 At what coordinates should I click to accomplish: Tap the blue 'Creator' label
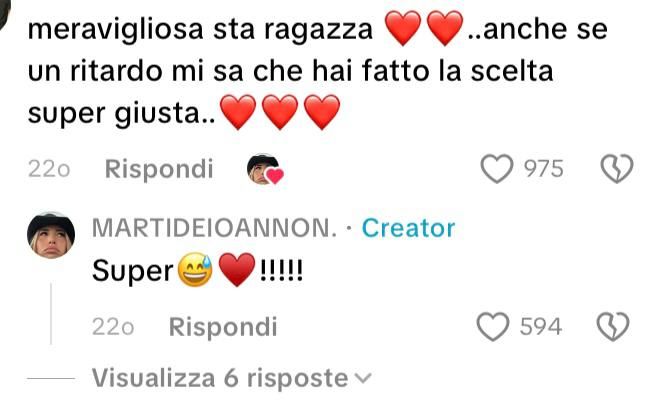[x=408, y=228]
